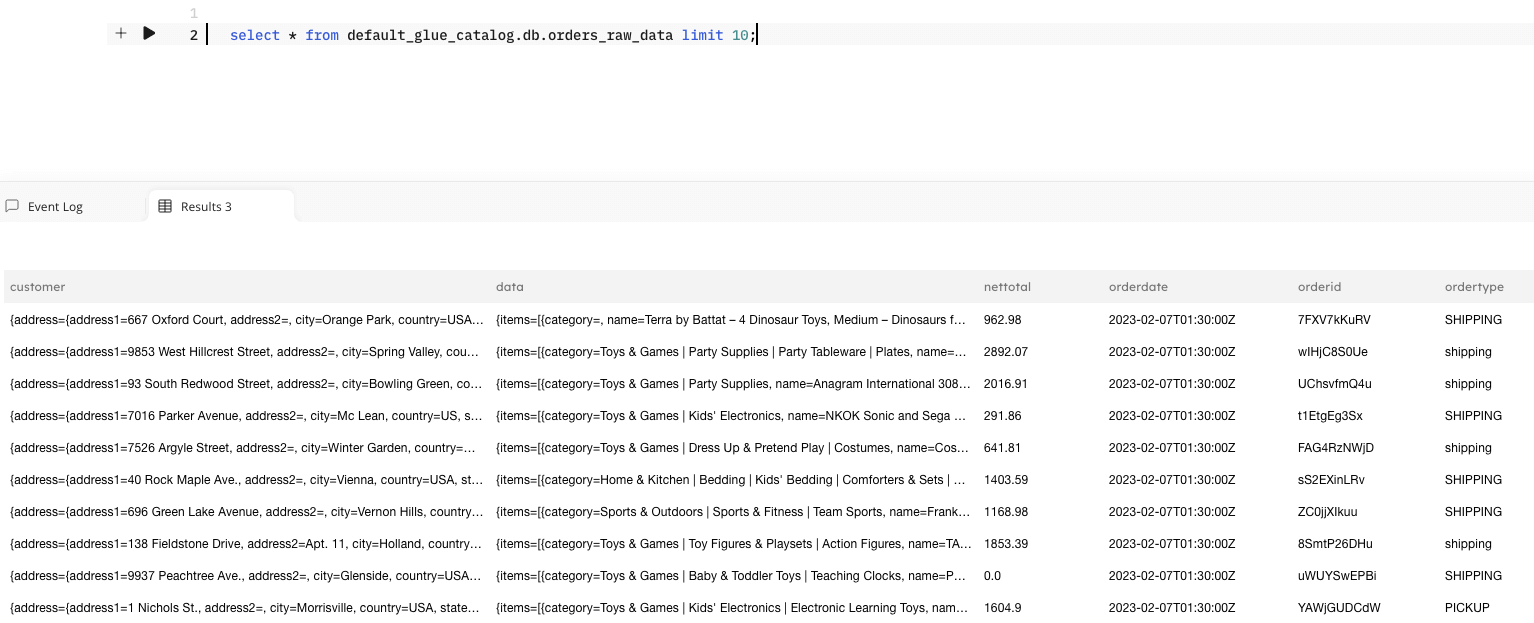
Task: Click the data column header
Action: 510,287
